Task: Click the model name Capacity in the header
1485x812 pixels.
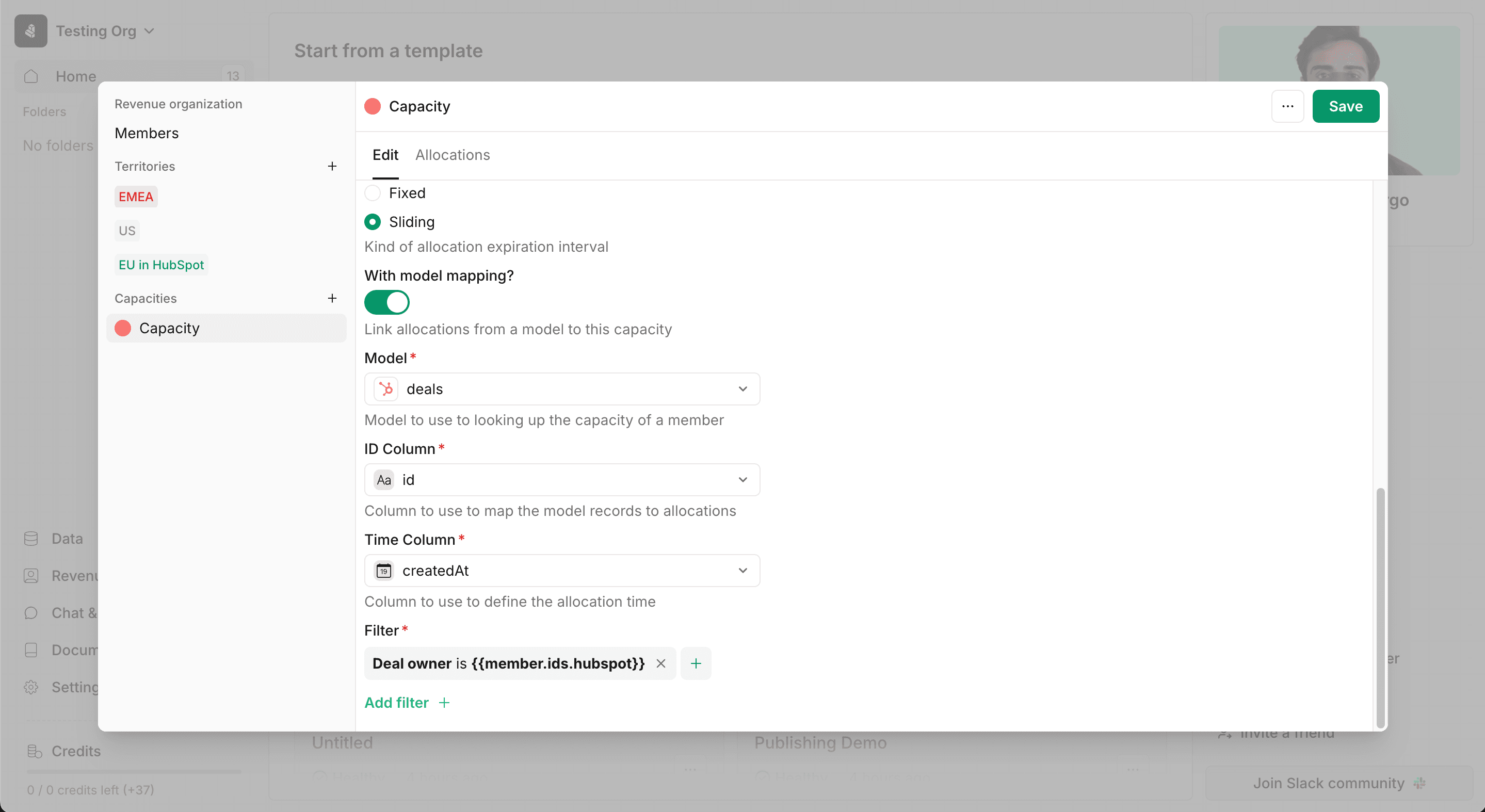Action: point(419,106)
